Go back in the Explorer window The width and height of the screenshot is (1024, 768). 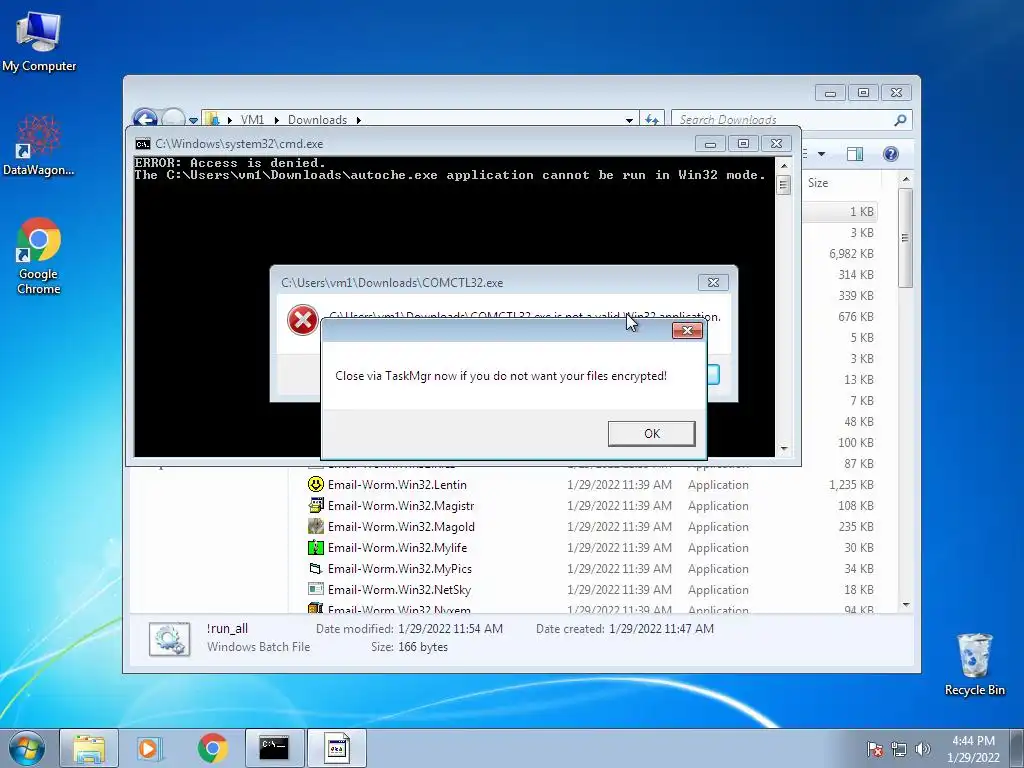pyautogui.click(x=145, y=119)
